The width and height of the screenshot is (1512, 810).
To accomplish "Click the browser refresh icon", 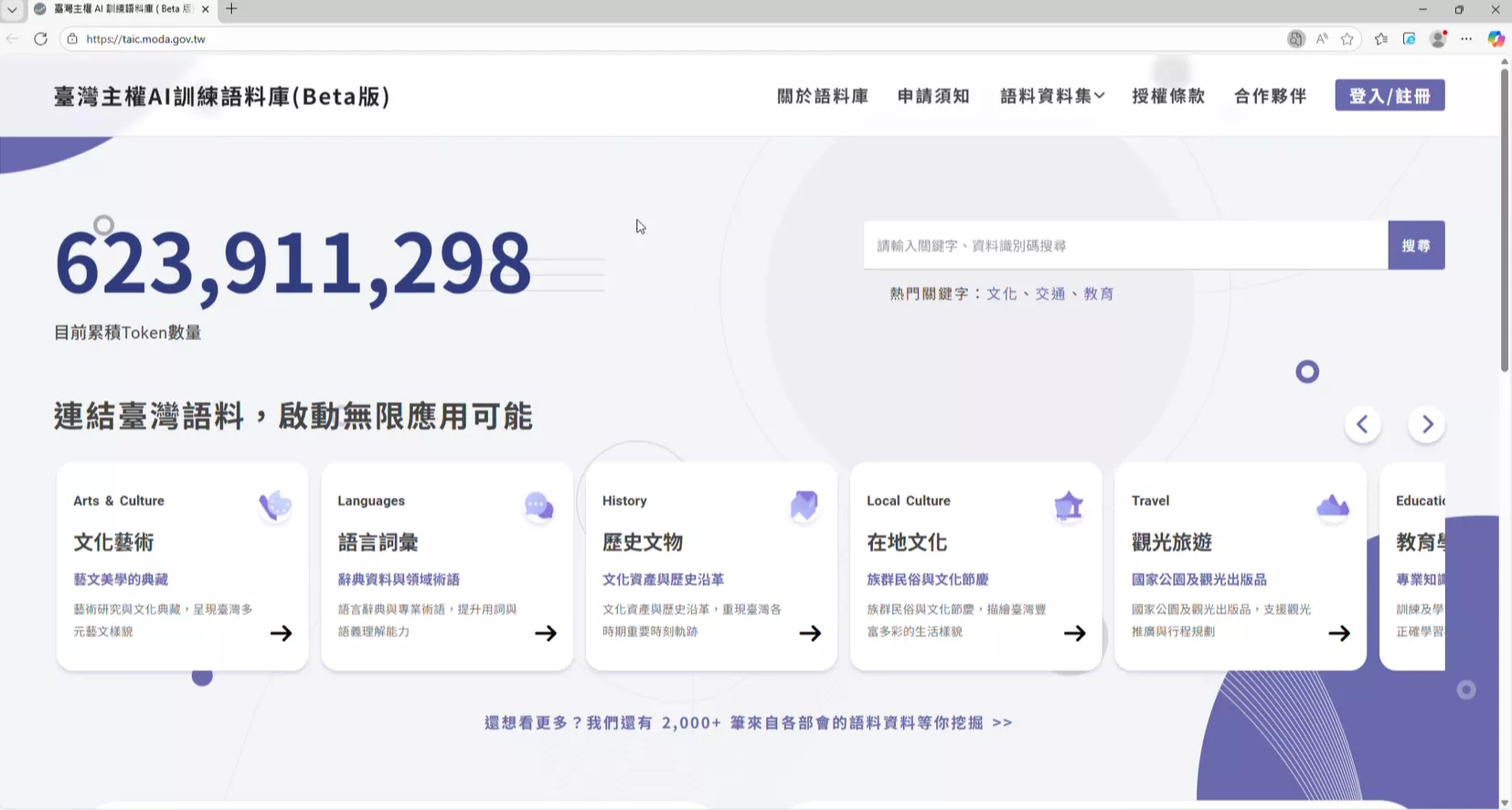I will (40, 38).
